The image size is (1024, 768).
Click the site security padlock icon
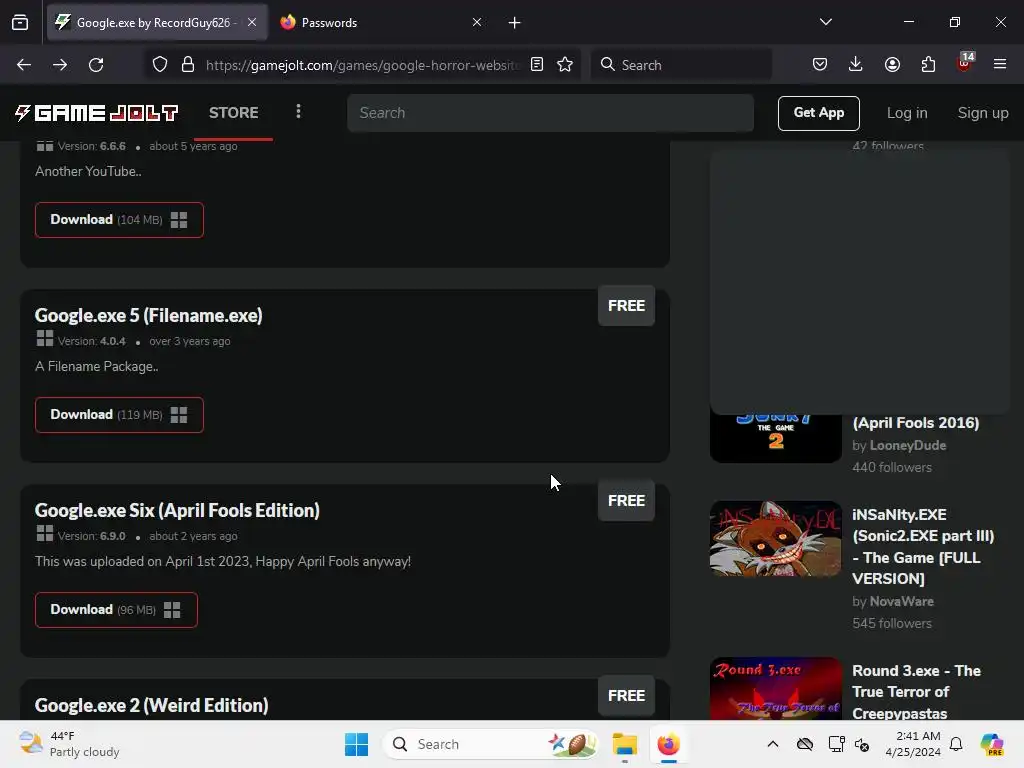188,65
